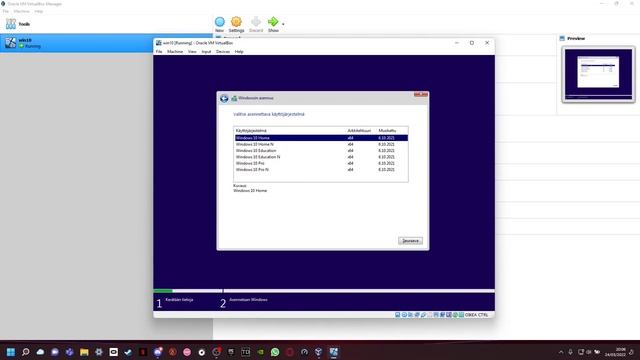Select the Windows 10 Pro N row
Screen dimensions: 640x360
321,169
